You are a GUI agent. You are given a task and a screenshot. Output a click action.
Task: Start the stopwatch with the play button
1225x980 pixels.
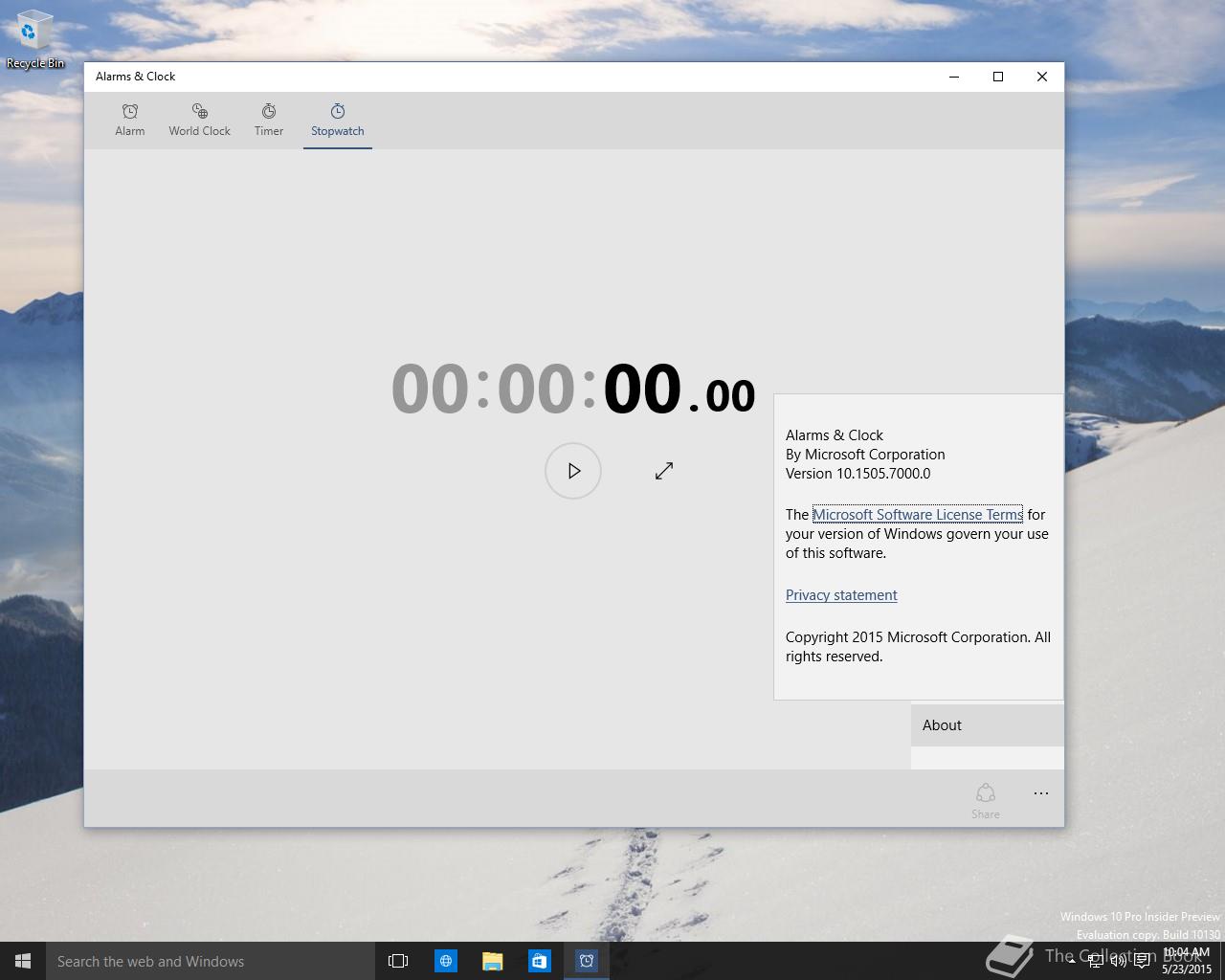(x=573, y=471)
